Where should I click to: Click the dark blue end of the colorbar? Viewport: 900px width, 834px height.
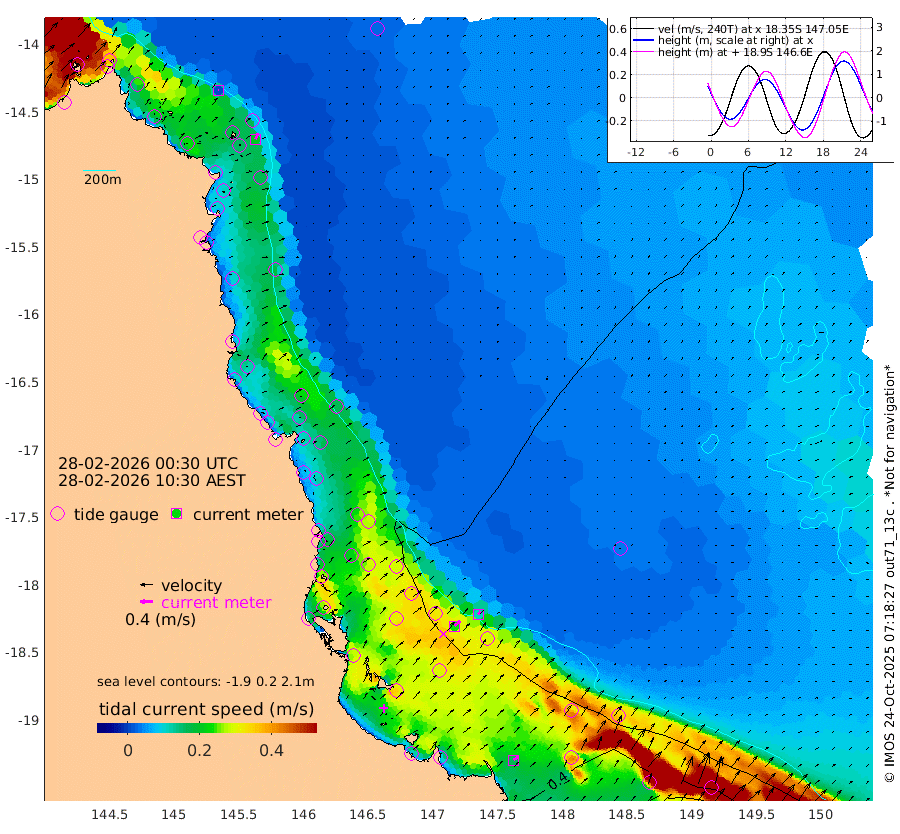click(103, 728)
